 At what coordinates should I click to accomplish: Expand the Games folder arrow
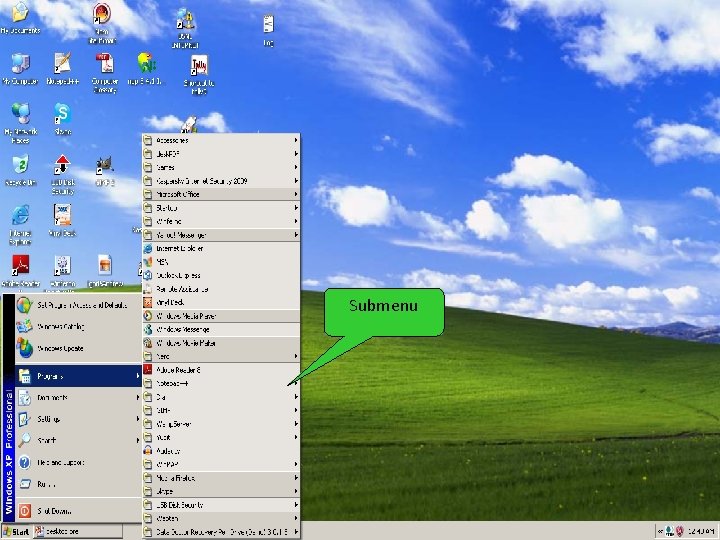(x=296, y=167)
